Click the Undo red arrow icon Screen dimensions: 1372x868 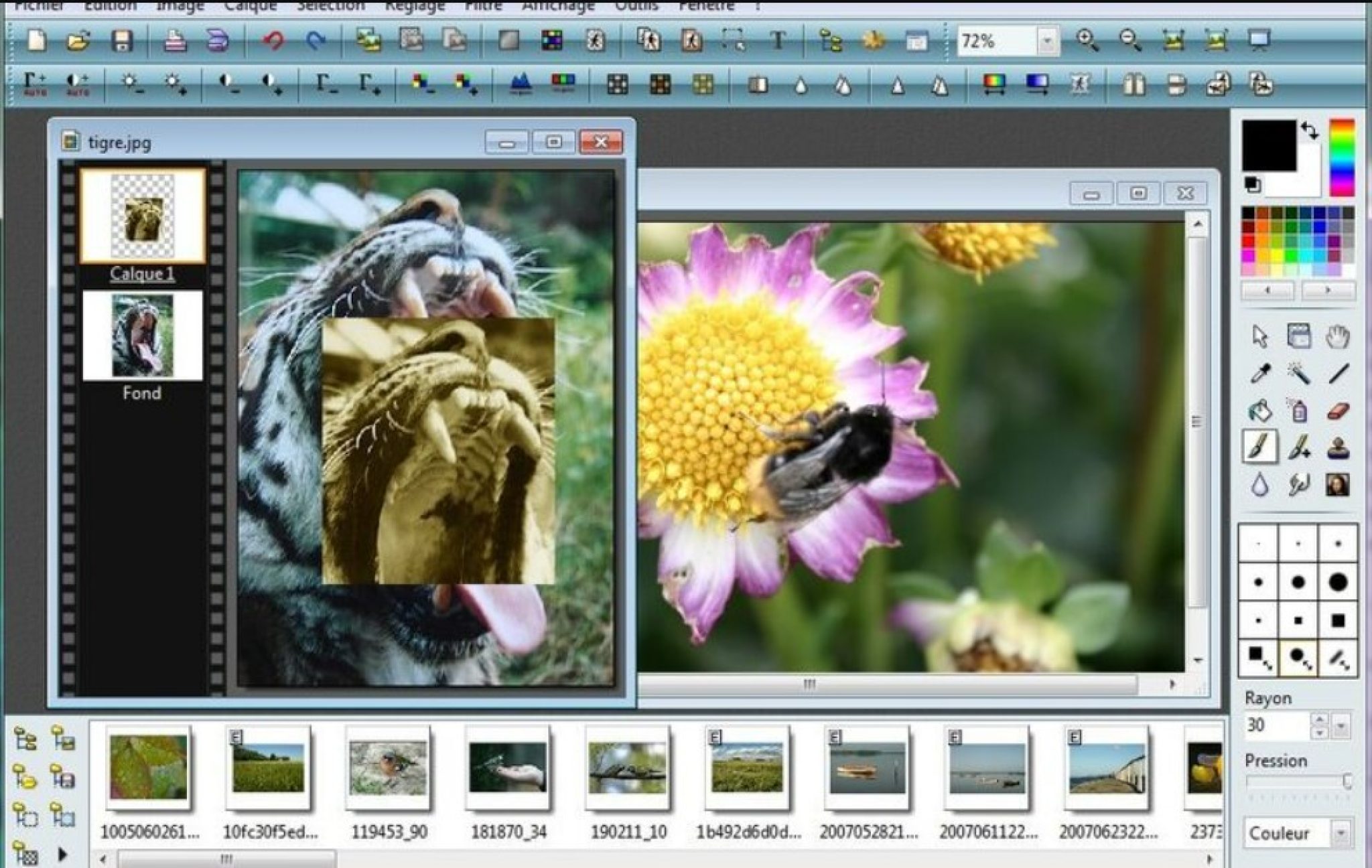[273, 42]
